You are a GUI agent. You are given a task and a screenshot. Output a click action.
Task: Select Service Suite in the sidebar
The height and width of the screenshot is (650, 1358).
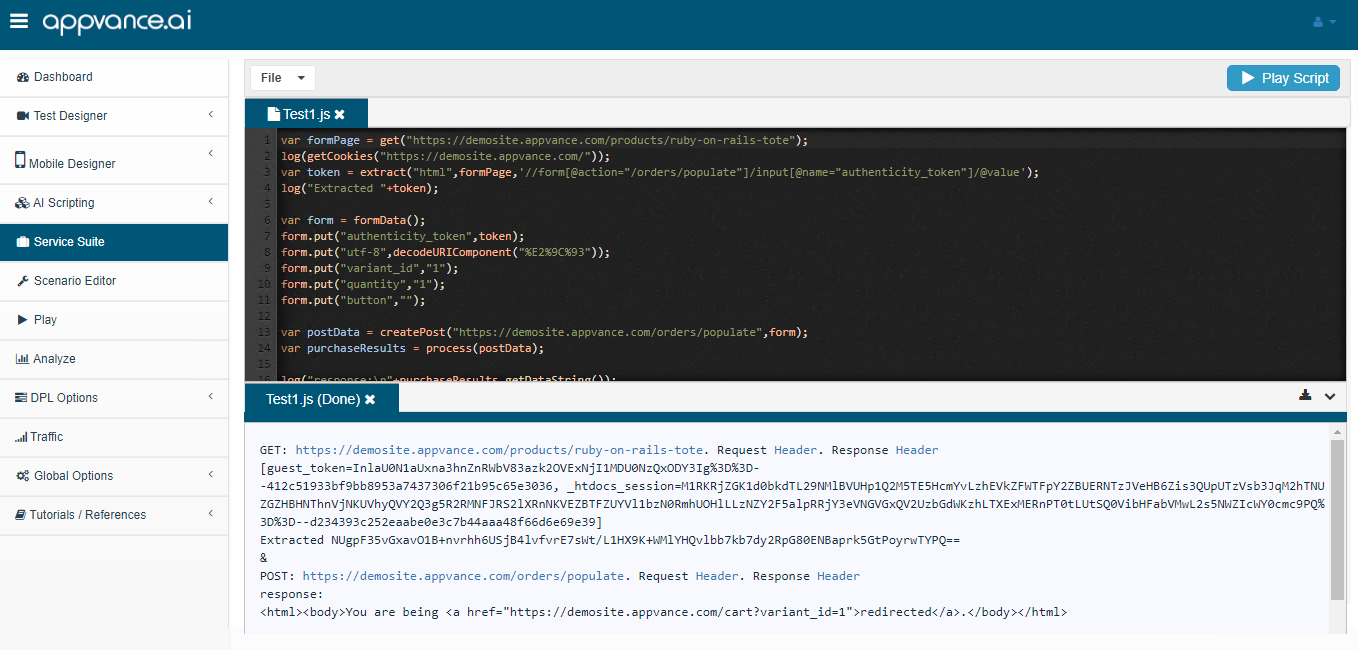click(x=114, y=242)
